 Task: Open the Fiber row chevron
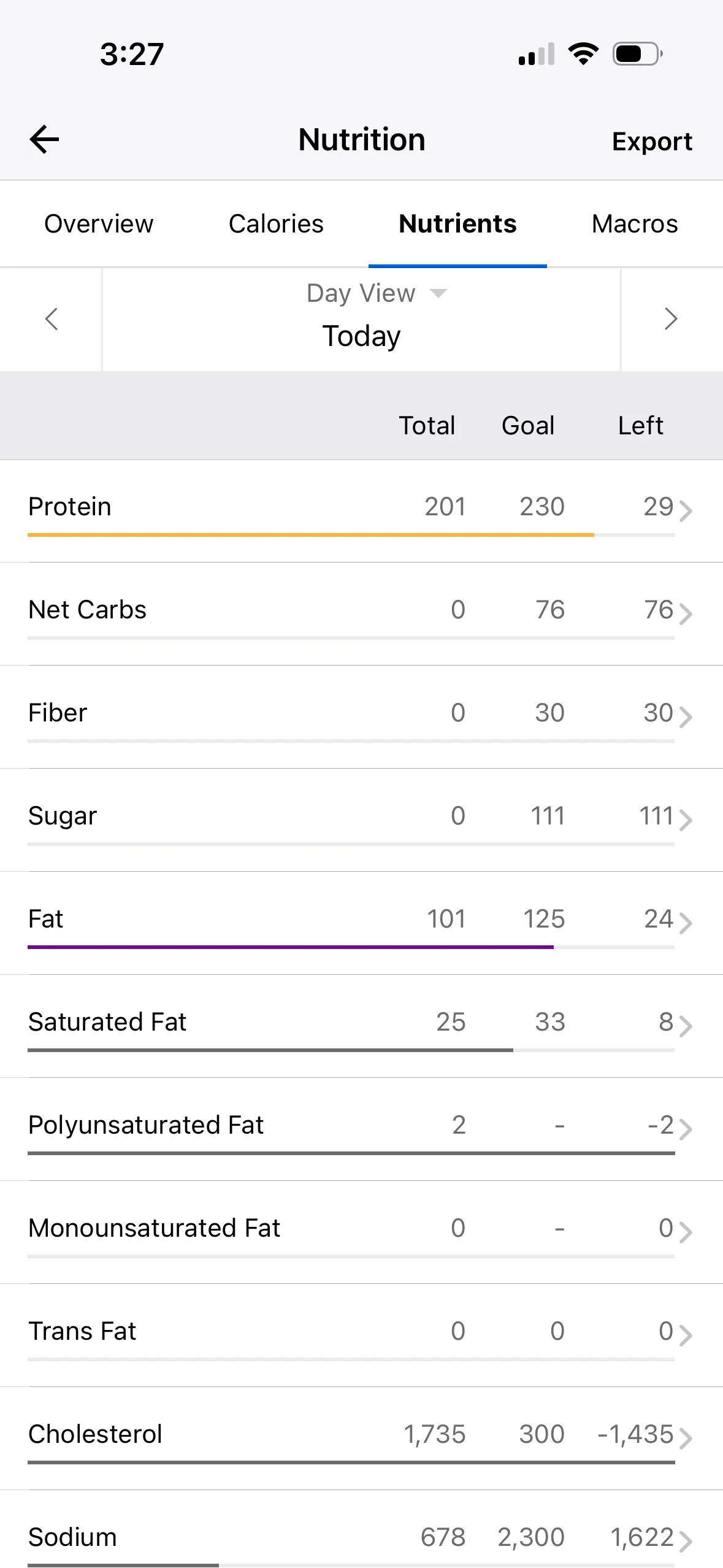click(686, 717)
